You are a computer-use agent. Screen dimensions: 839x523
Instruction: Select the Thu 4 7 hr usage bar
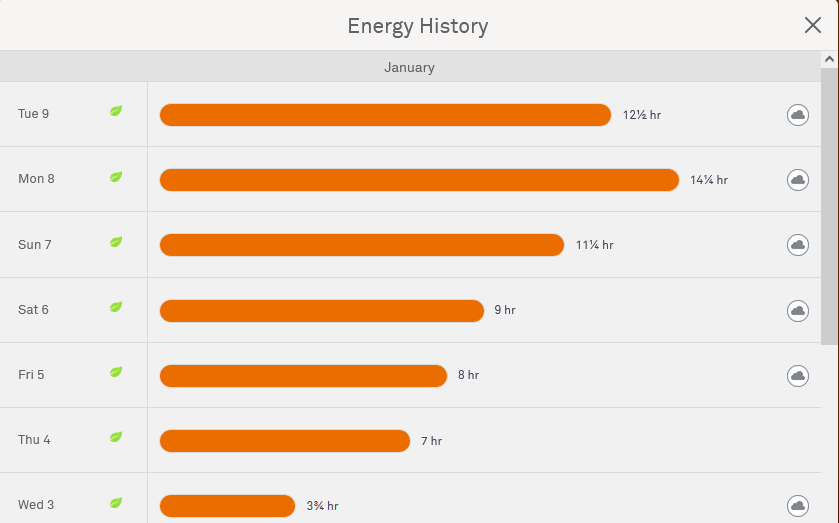click(285, 440)
